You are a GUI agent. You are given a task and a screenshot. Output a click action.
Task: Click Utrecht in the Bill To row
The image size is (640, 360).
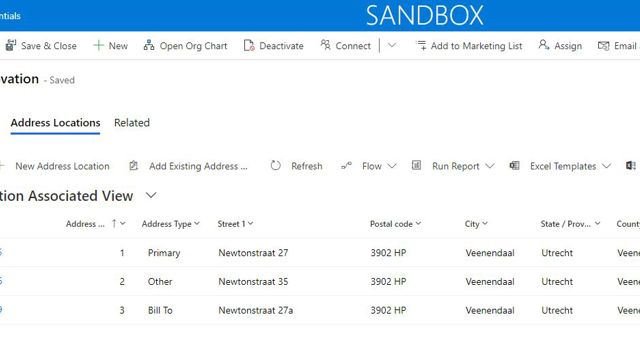point(557,310)
